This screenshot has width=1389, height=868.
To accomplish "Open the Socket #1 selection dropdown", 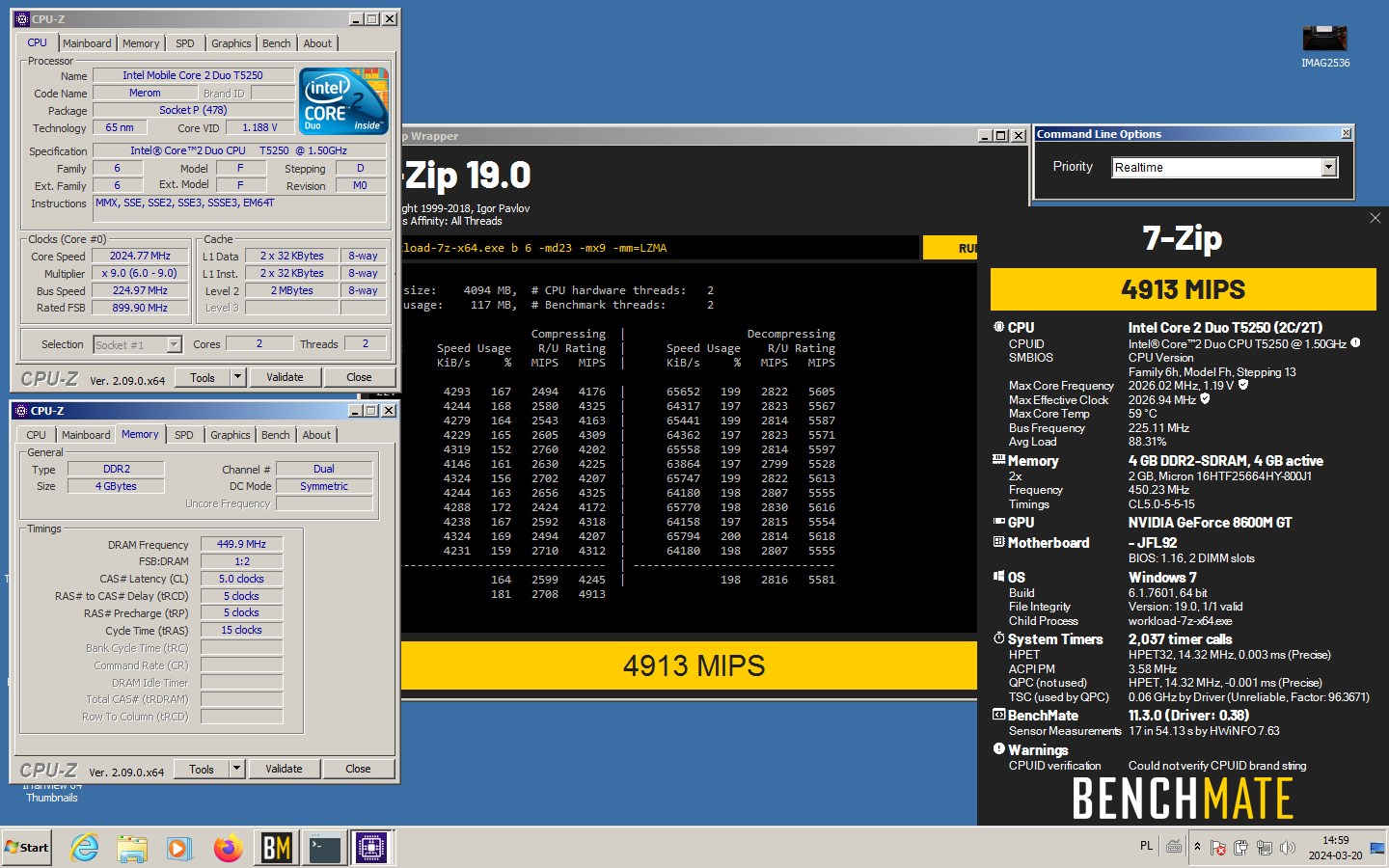I will pos(174,344).
